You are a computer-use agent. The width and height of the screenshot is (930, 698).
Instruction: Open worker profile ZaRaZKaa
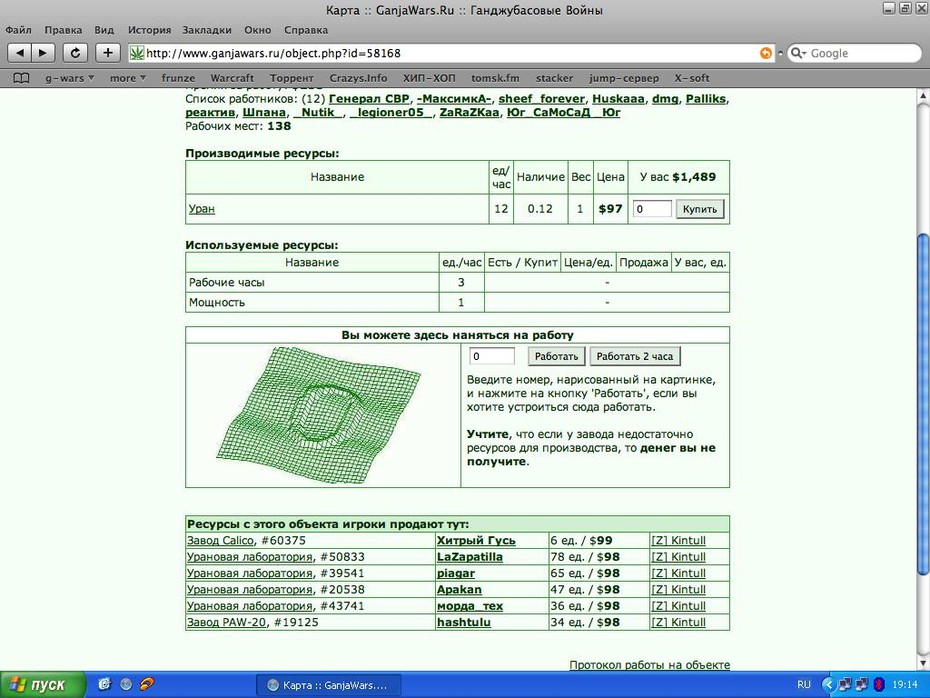pos(469,113)
